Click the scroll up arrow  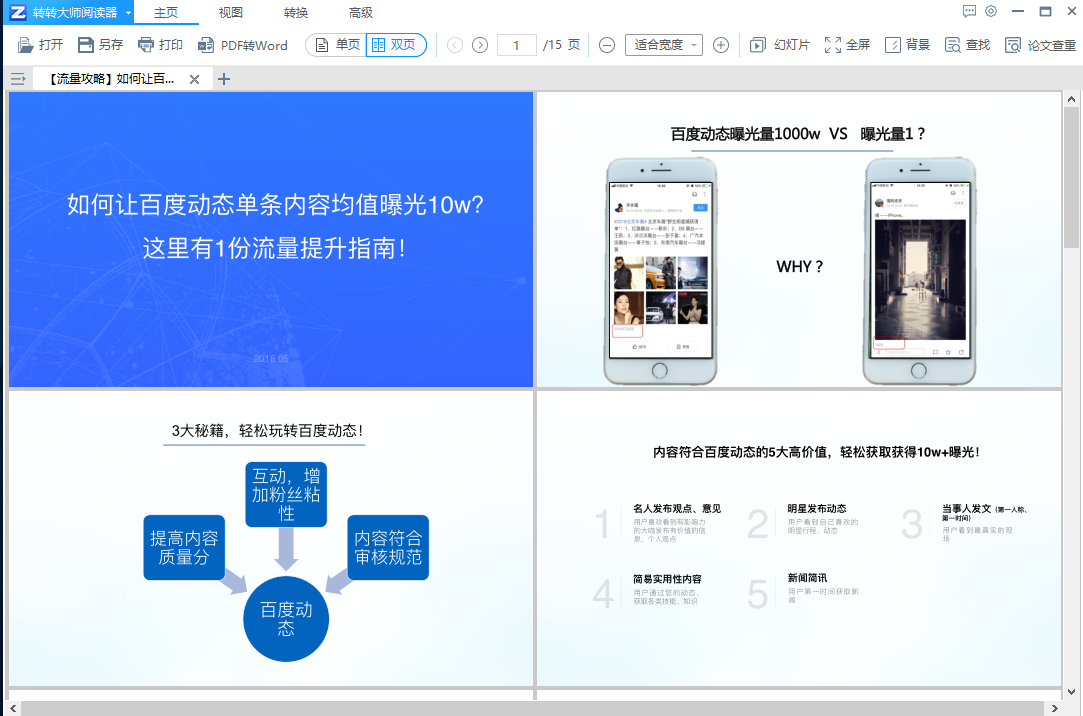tap(1071, 99)
